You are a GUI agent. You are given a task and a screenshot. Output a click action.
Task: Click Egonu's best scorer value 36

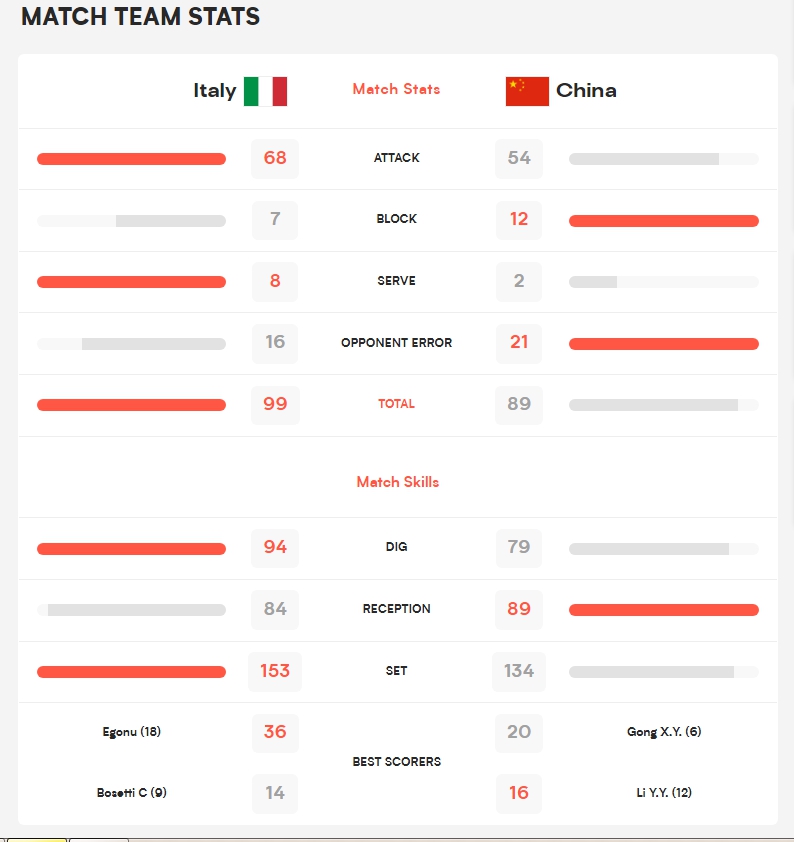point(275,732)
